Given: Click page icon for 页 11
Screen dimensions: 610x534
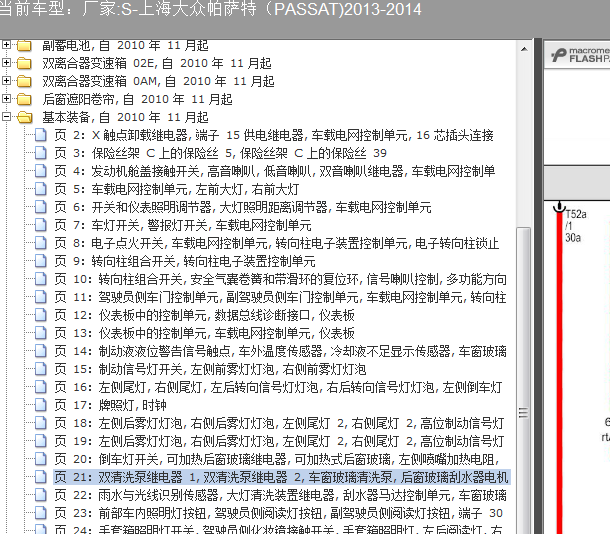Looking at the screenshot, I should point(40,297).
